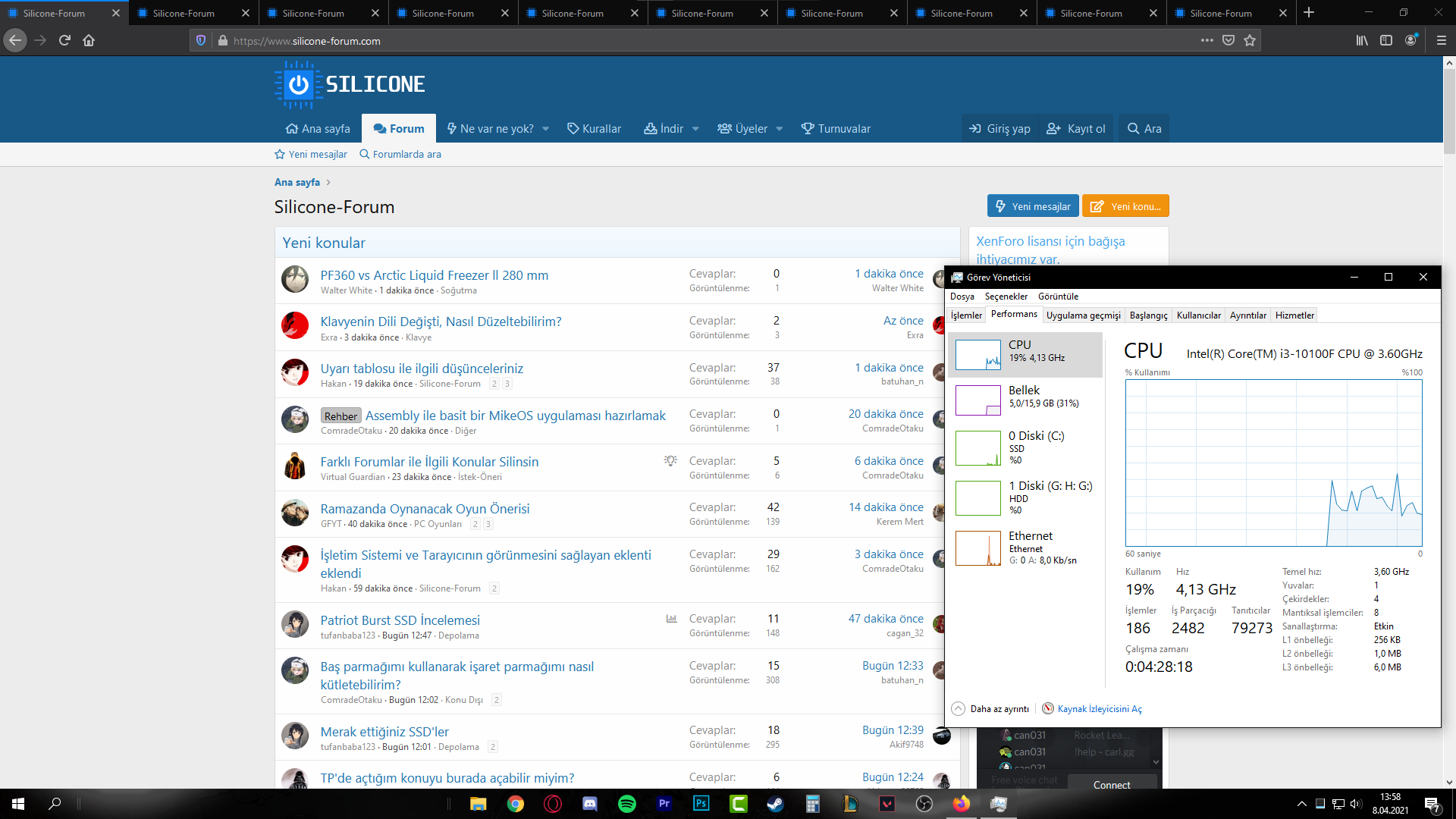Open Opera browser from the taskbar
Screen dimensions: 1456x819
coord(553,804)
